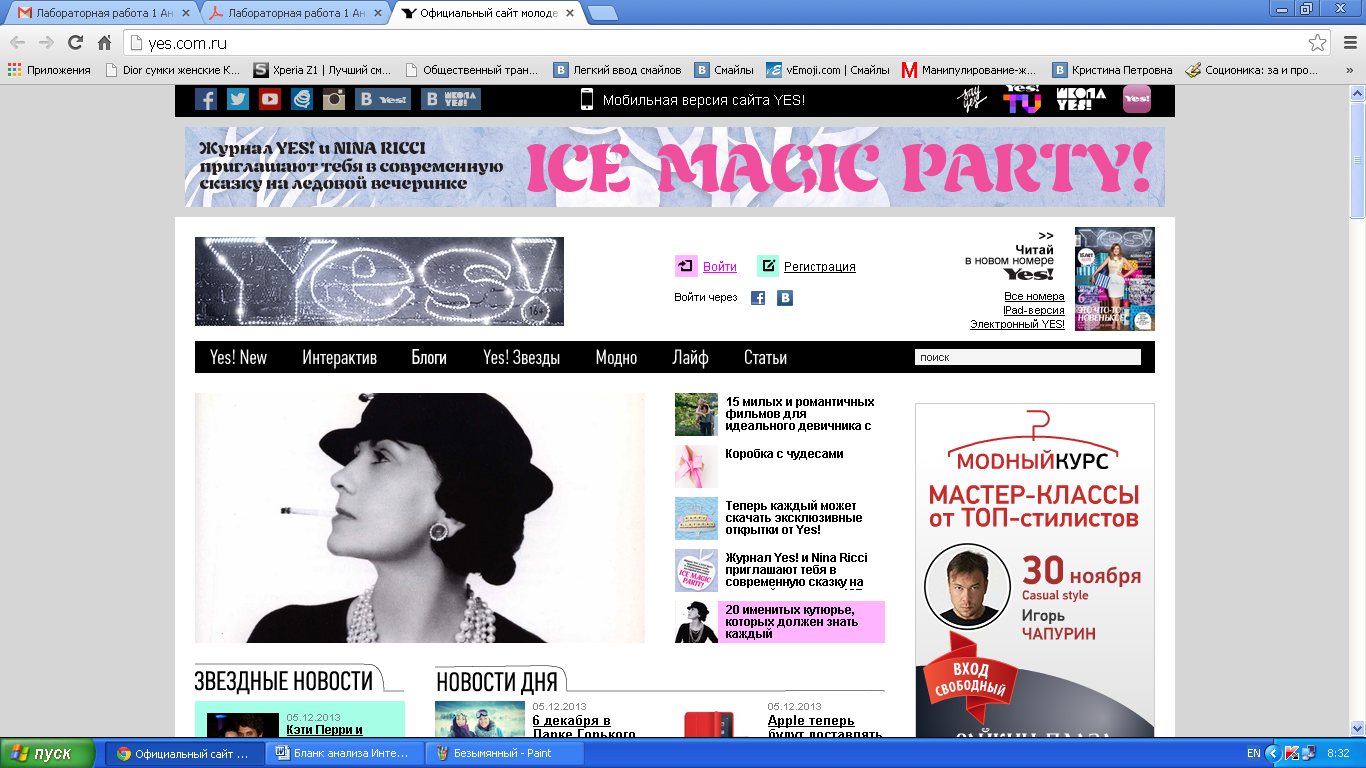Click the mobile phone icon

[x=587, y=99]
